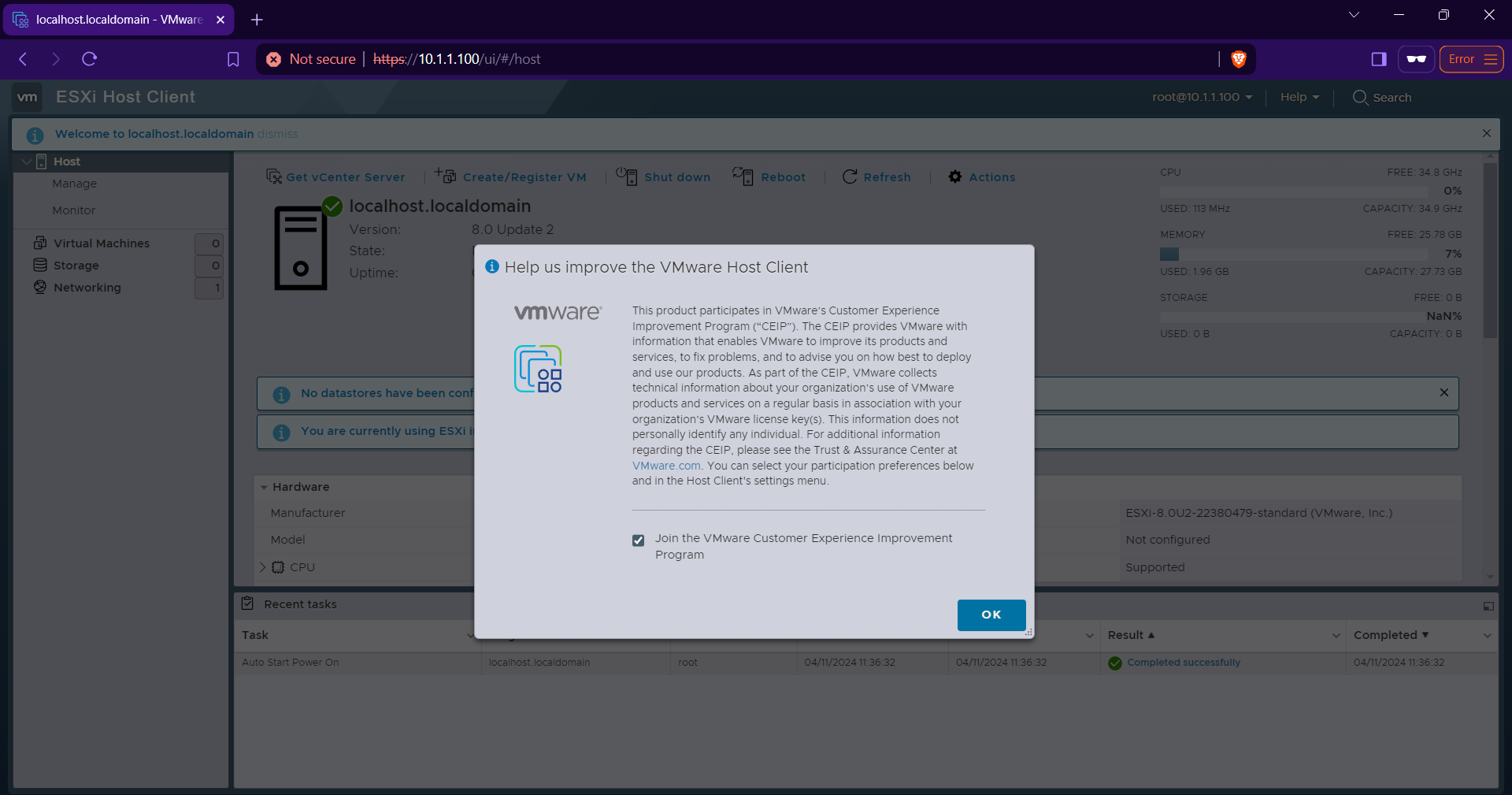Viewport: 1512px width, 795px height.
Task: Close the no datastores notification
Action: (1444, 392)
